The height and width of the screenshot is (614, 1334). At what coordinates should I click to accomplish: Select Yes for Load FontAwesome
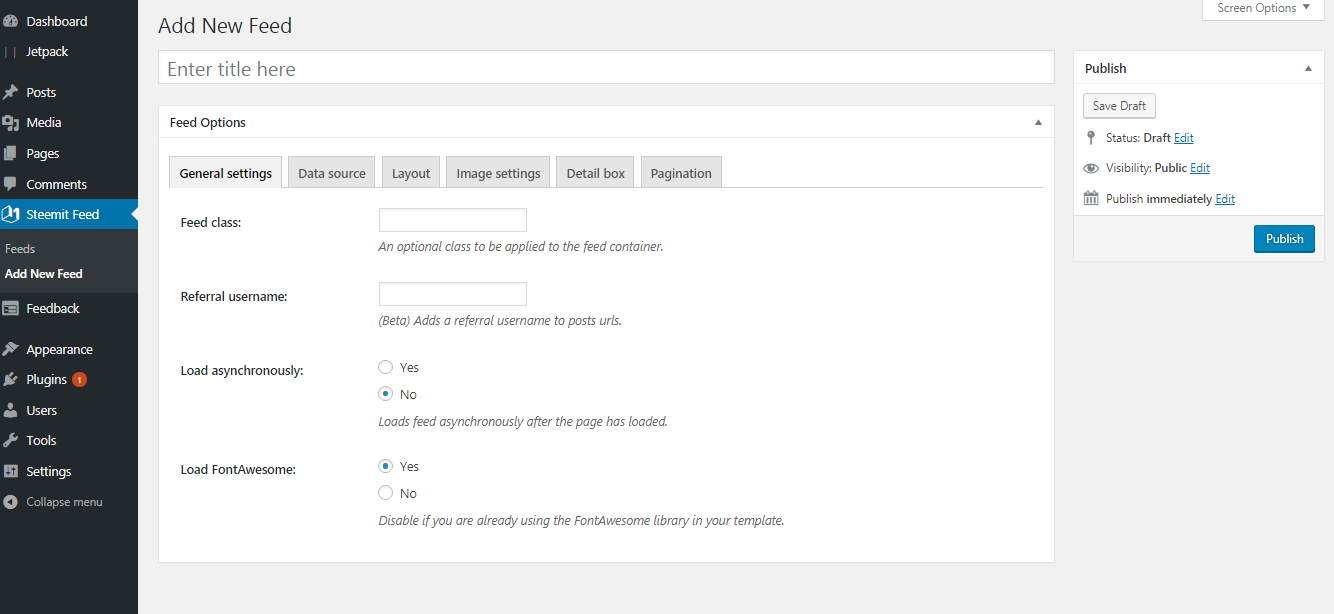point(385,466)
